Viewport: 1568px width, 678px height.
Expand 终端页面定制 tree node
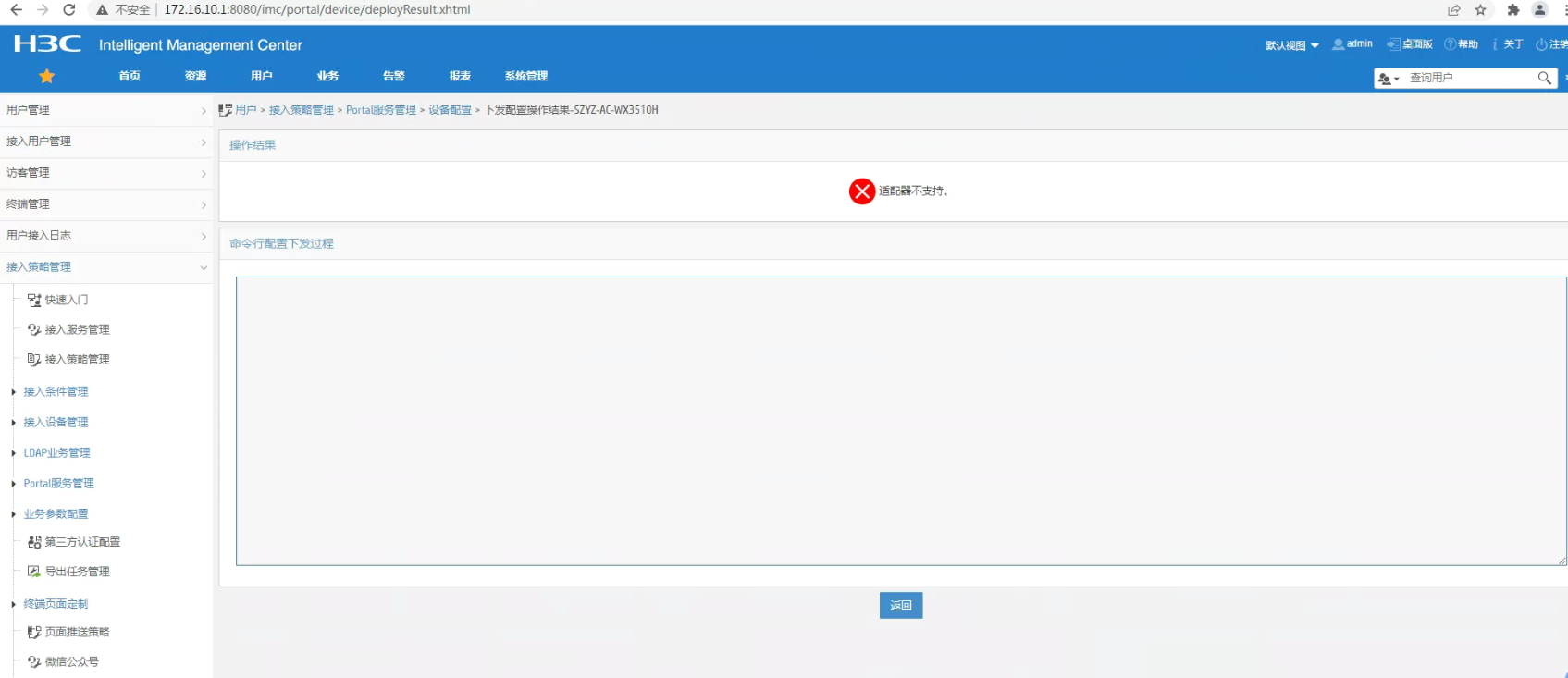tap(13, 604)
